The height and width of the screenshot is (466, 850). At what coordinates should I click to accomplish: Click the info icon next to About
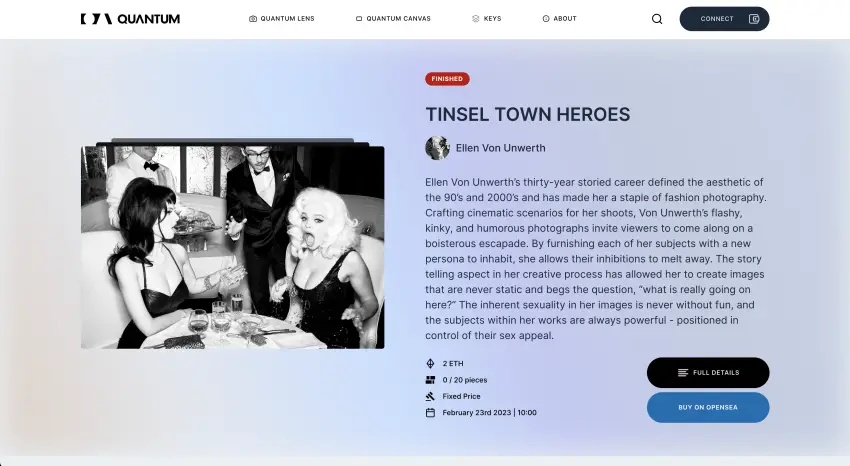546,18
